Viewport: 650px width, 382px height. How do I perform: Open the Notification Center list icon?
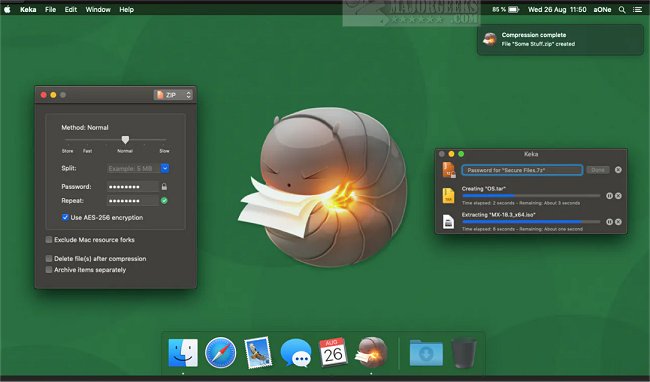point(638,9)
